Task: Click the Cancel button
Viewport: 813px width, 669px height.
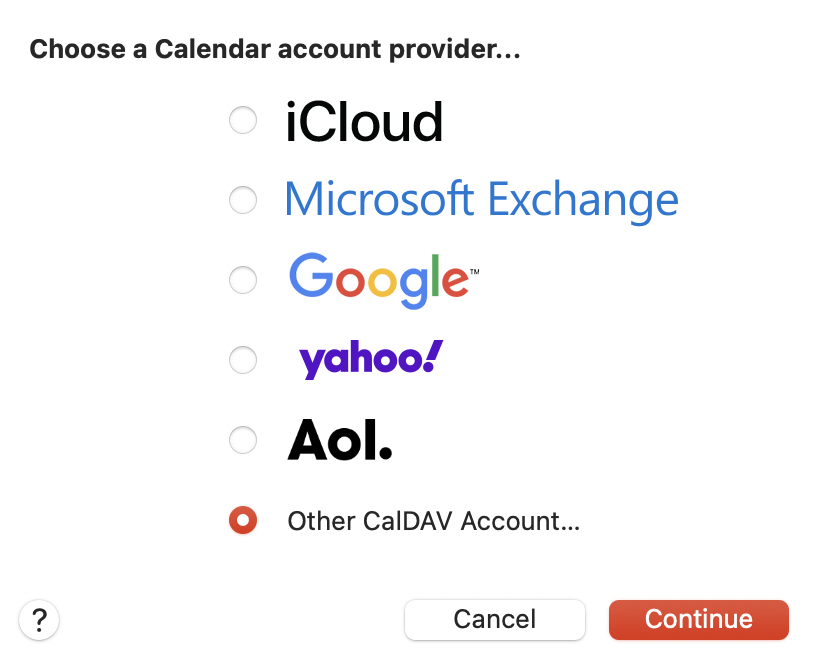Action: [494, 620]
